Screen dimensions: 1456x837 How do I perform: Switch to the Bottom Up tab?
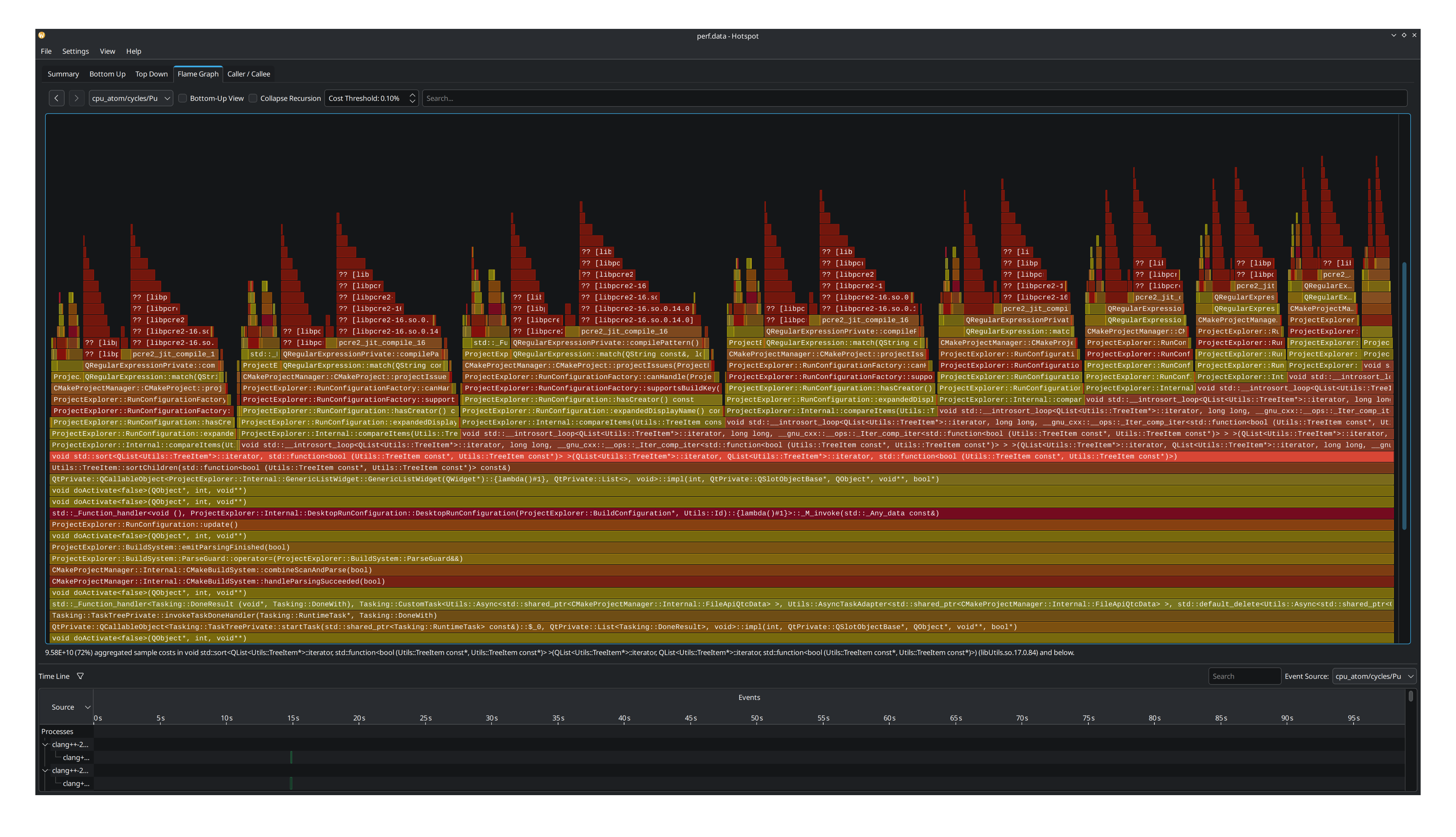[x=108, y=74]
